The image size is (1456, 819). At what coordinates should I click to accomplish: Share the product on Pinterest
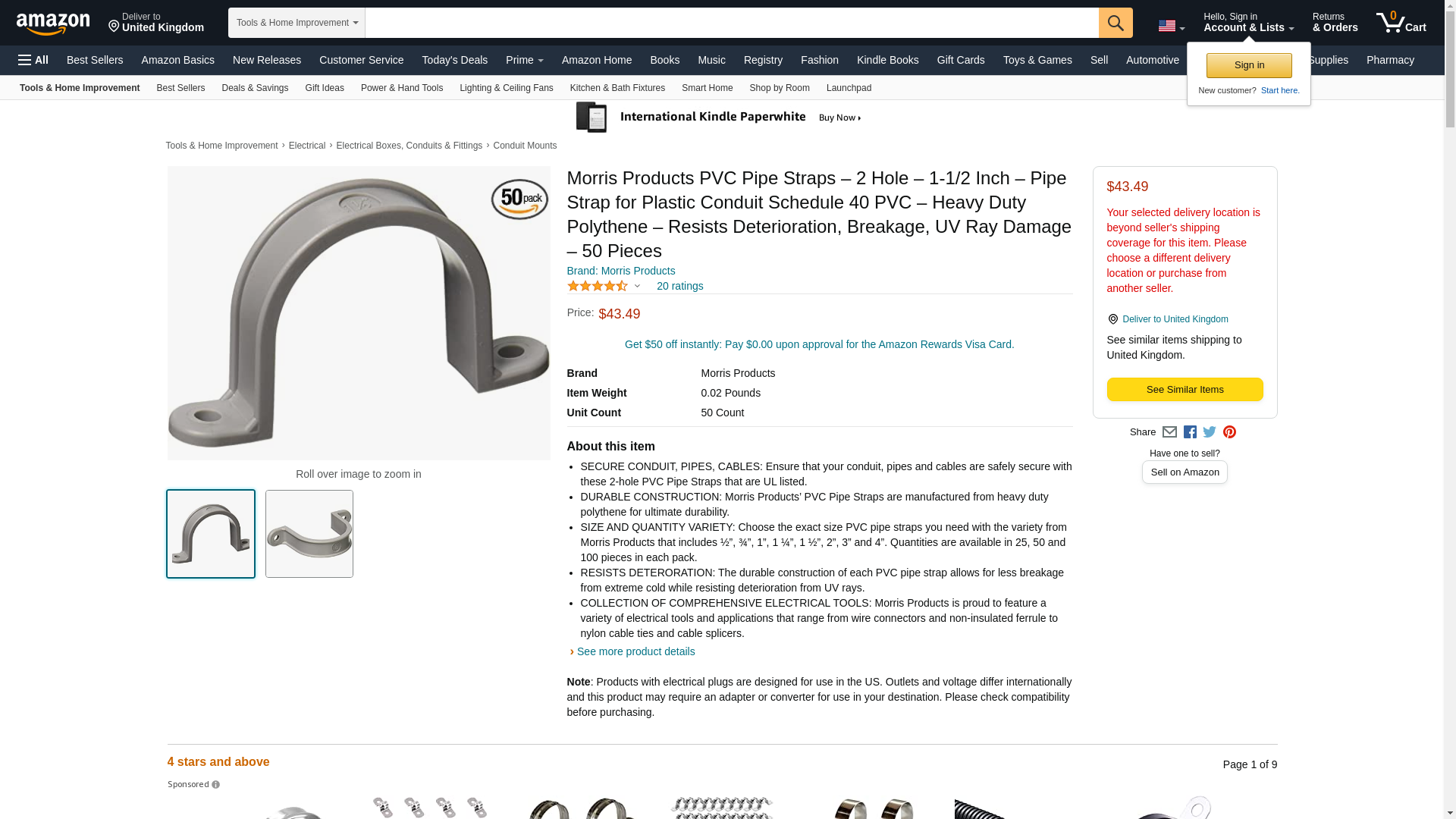point(1229,432)
